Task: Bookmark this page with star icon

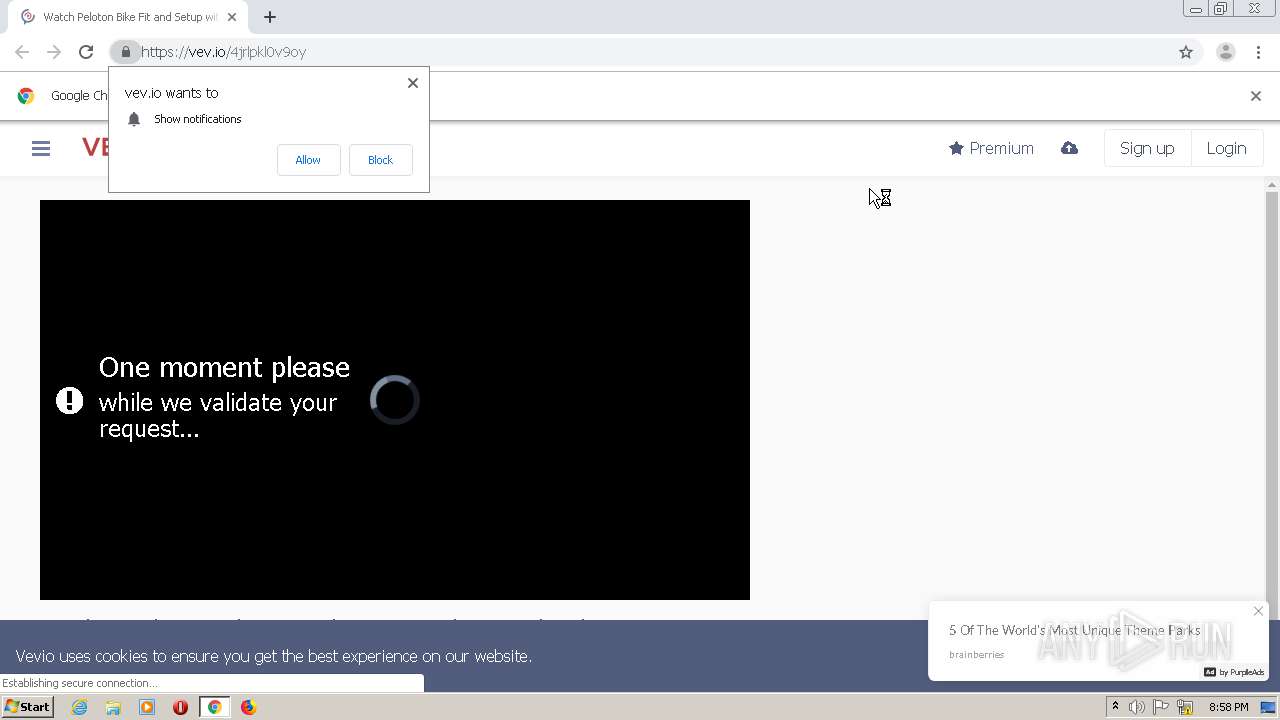Action: coord(1186,52)
